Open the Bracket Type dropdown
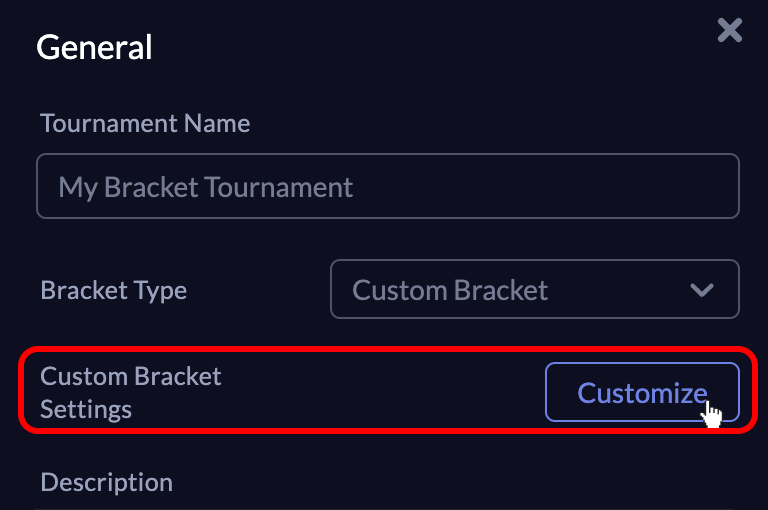The height and width of the screenshot is (510, 768). pos(535,289)
